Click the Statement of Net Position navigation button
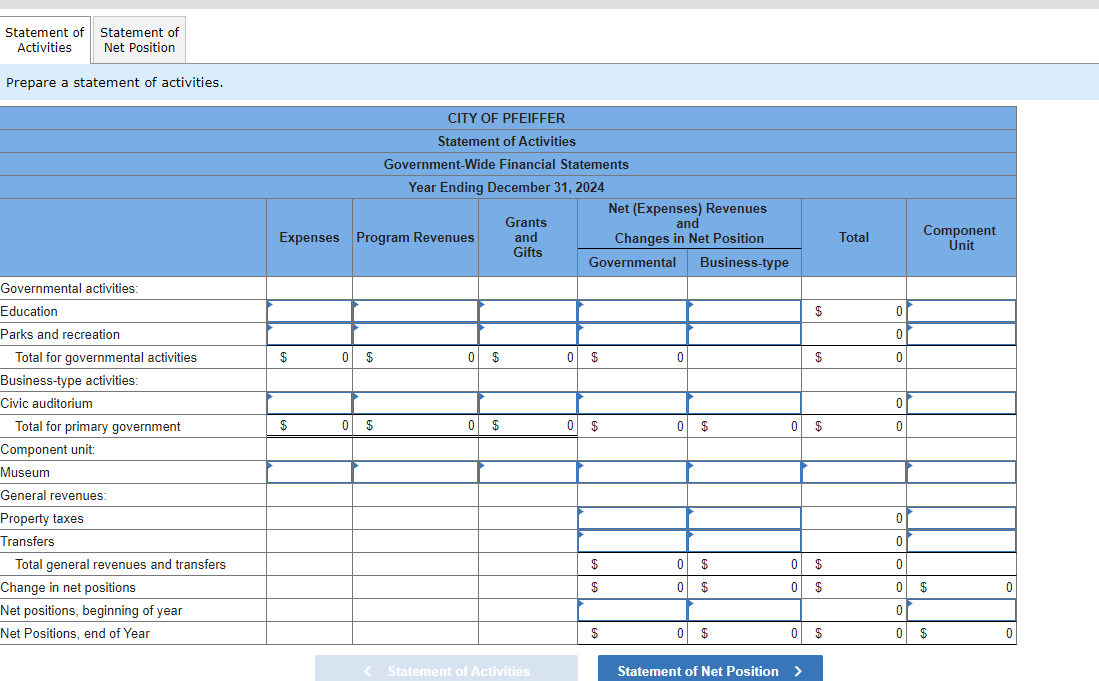The image size is (1099, 681). point(709,668)
